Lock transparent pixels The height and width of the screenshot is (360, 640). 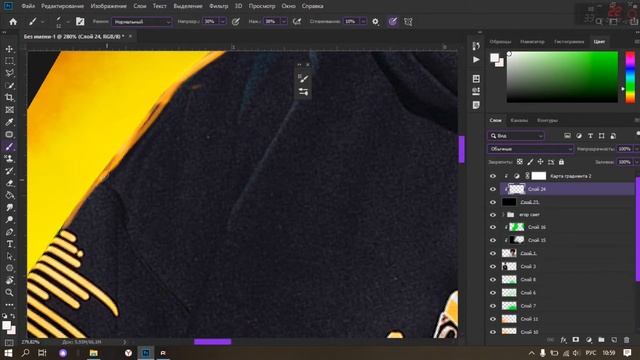tap(520, 162)
